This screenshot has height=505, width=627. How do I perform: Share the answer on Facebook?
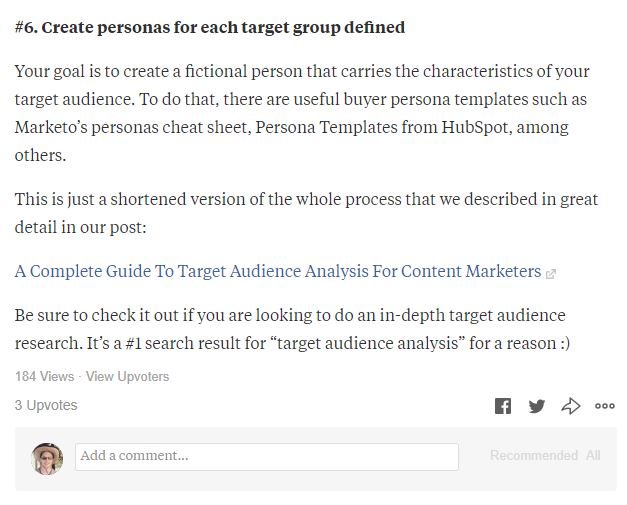tap(503, 405)
